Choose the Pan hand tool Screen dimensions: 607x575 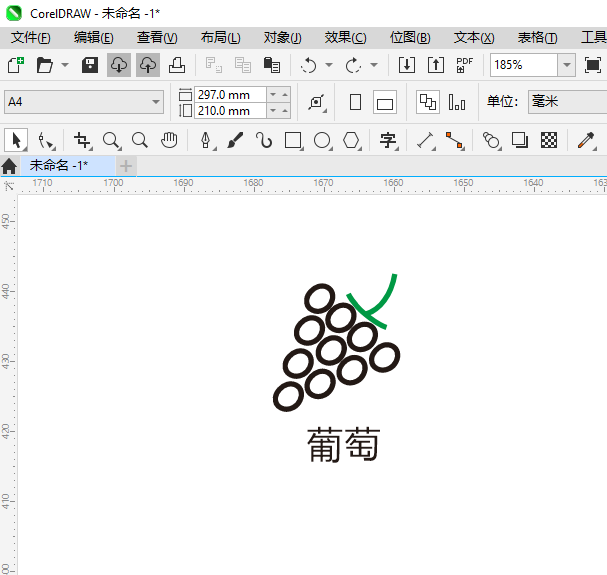point(169,140)
